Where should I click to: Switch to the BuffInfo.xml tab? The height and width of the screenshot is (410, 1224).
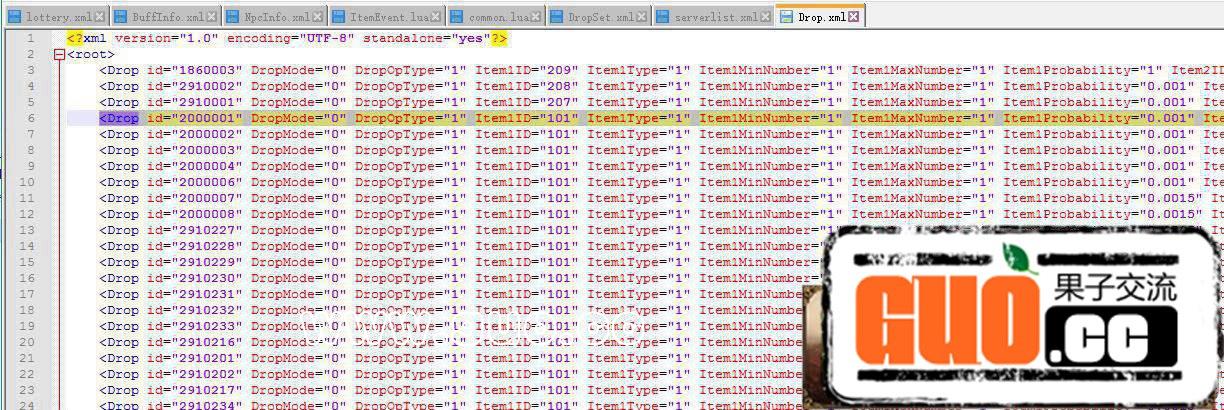coord(165,17)
